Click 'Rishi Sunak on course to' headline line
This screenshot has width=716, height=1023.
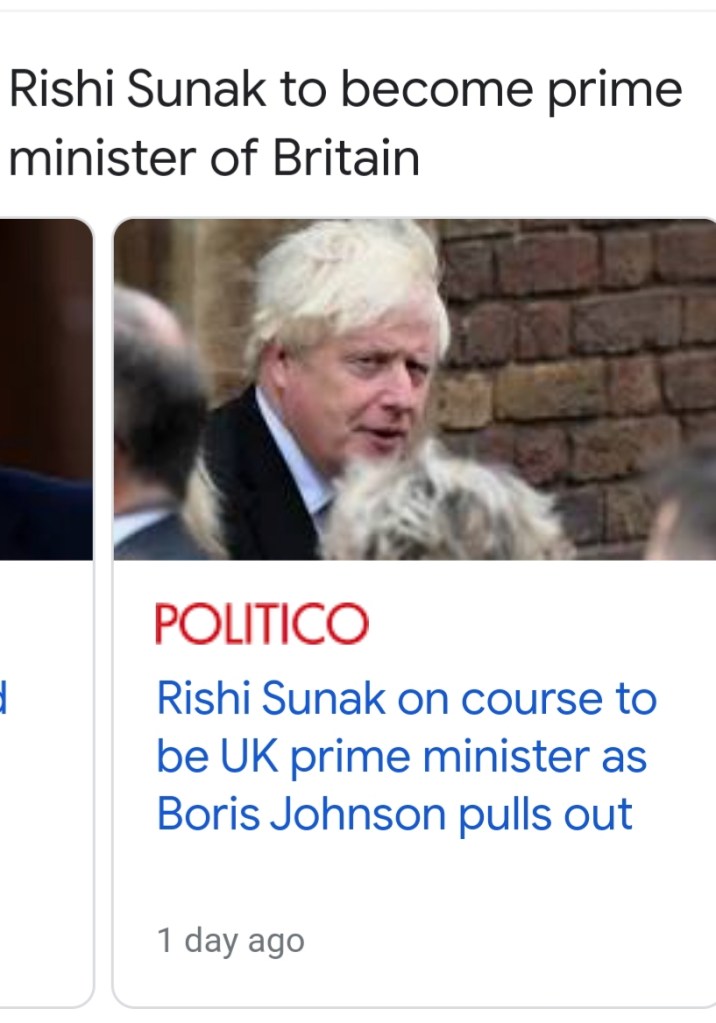point(406,699)
